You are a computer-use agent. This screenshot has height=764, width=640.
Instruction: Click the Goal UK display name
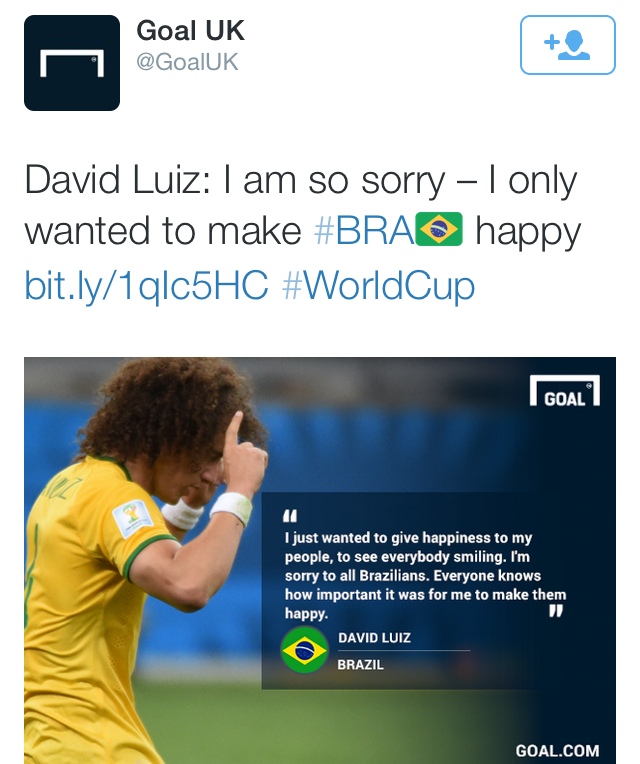coord(190,31)
